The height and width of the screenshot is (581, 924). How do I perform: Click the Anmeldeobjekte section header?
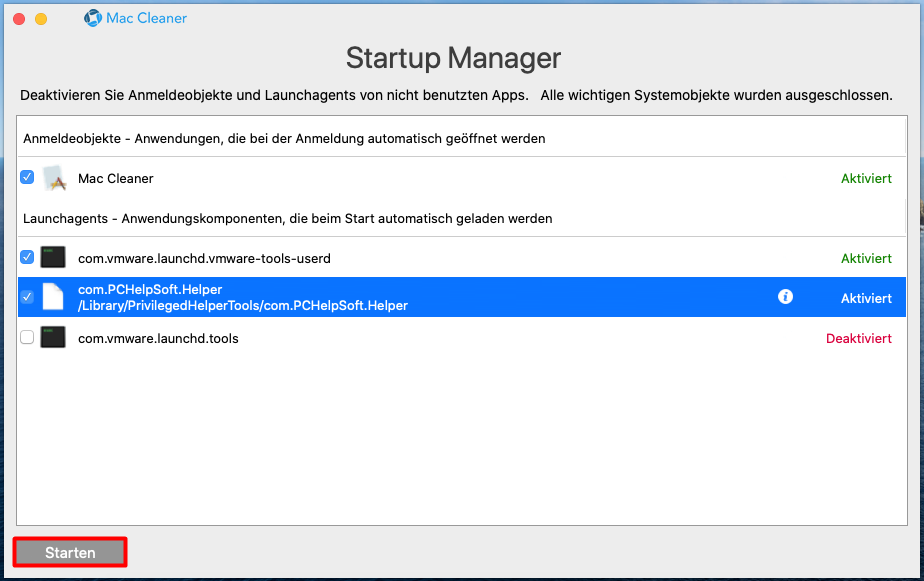(x=284, y=138)
